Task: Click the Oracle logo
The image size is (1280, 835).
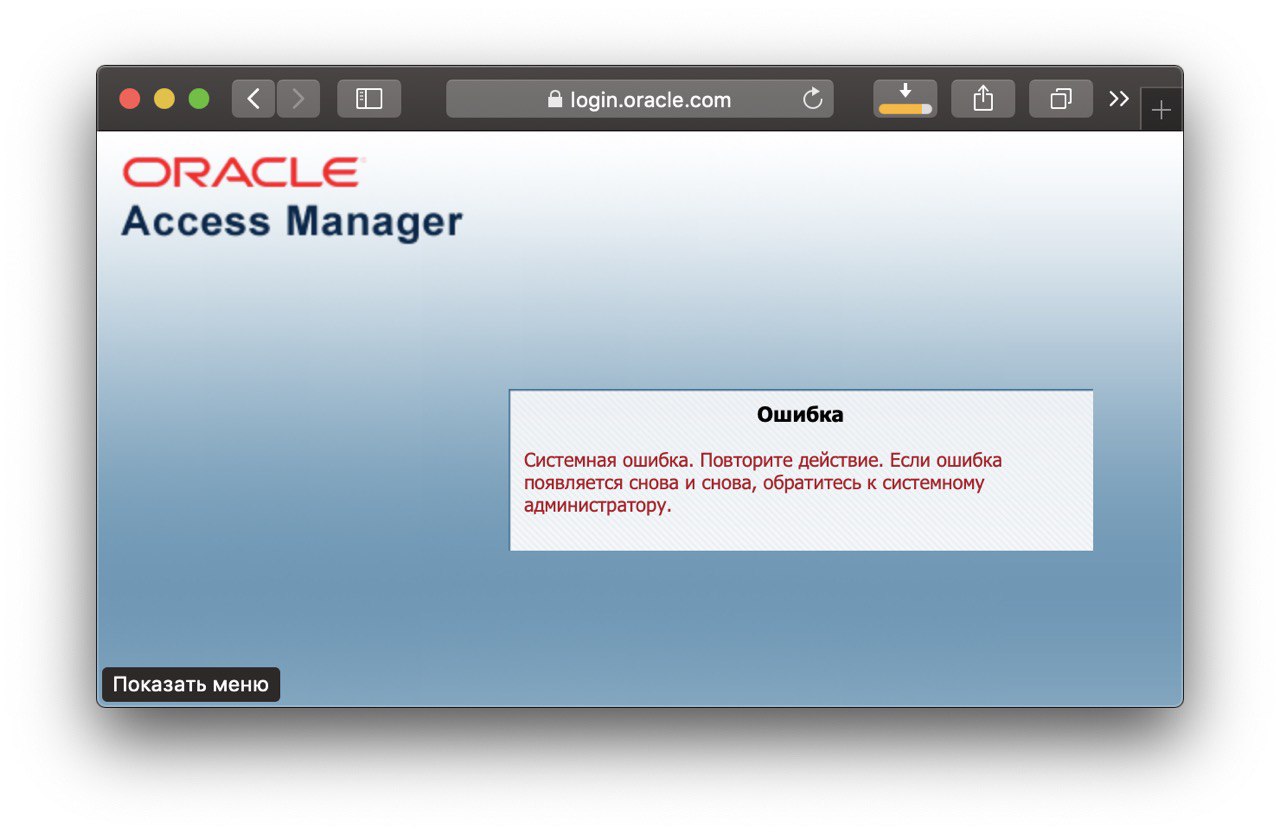Action: (243, 172)
